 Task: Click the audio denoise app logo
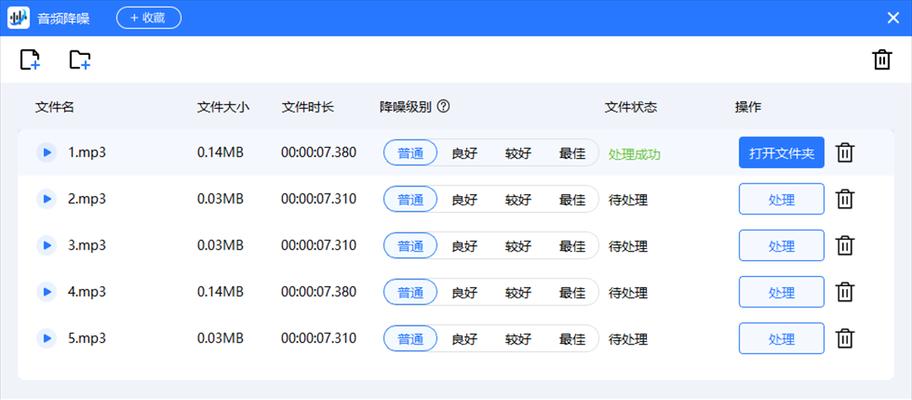pyautogui.click(x=19, y=17)
